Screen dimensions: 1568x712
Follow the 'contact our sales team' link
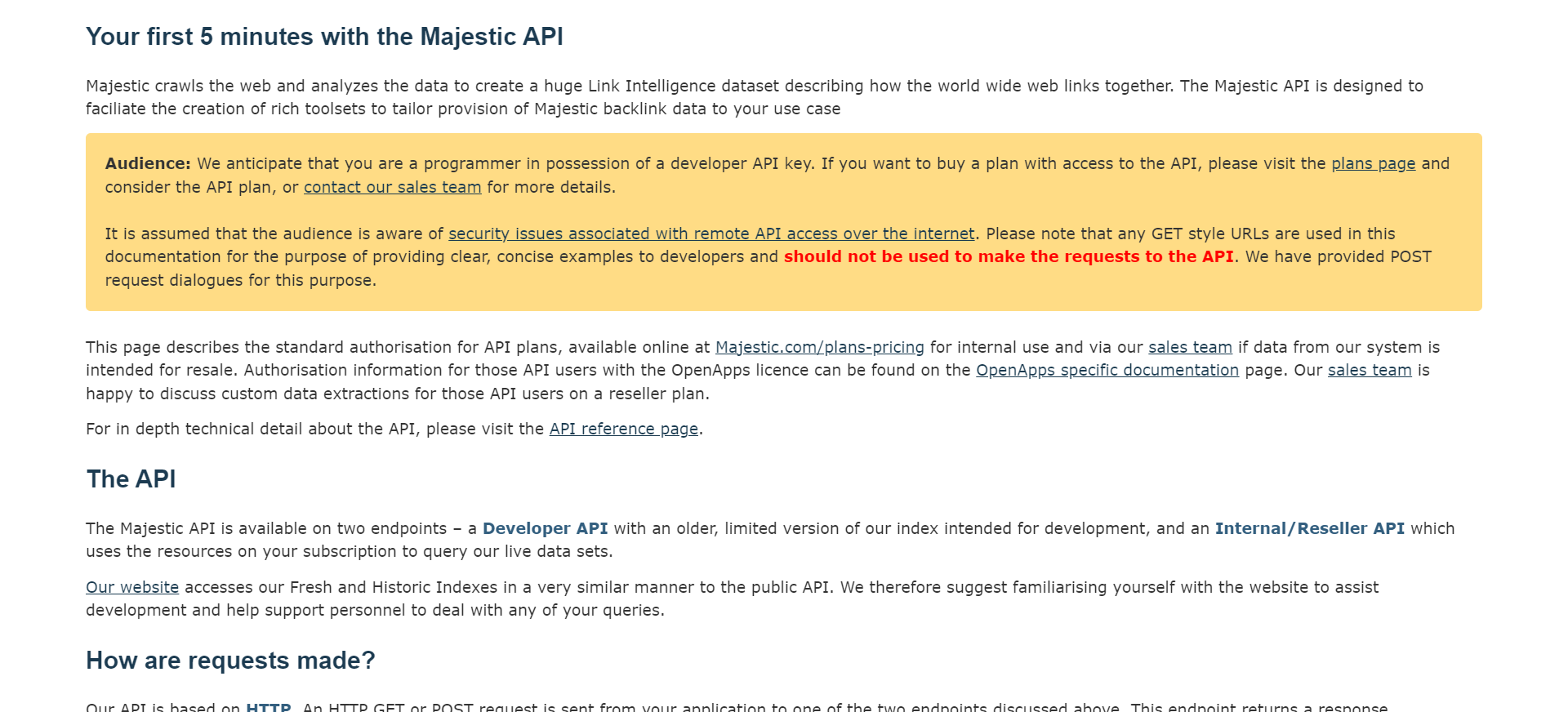pyautogui.click(x=392, y=187)
